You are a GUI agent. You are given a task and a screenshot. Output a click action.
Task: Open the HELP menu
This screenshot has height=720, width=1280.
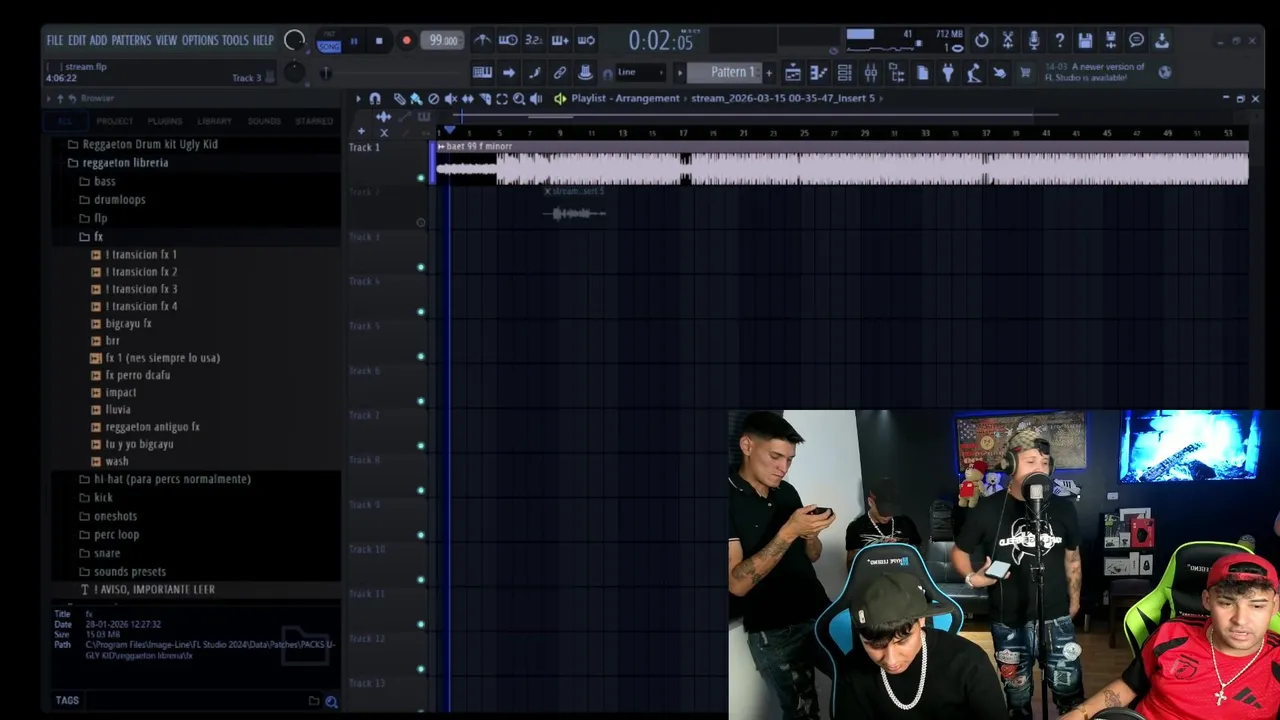pos(263,40)
